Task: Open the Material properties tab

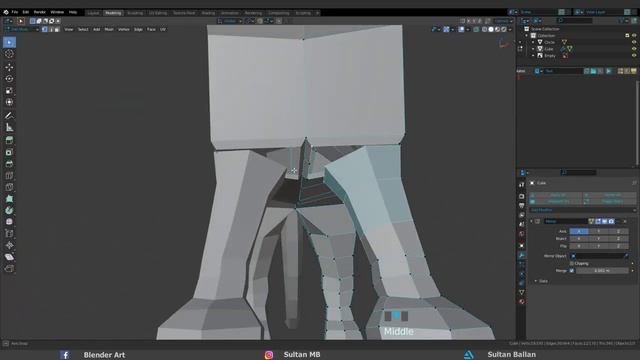Action: coord(522,302)
